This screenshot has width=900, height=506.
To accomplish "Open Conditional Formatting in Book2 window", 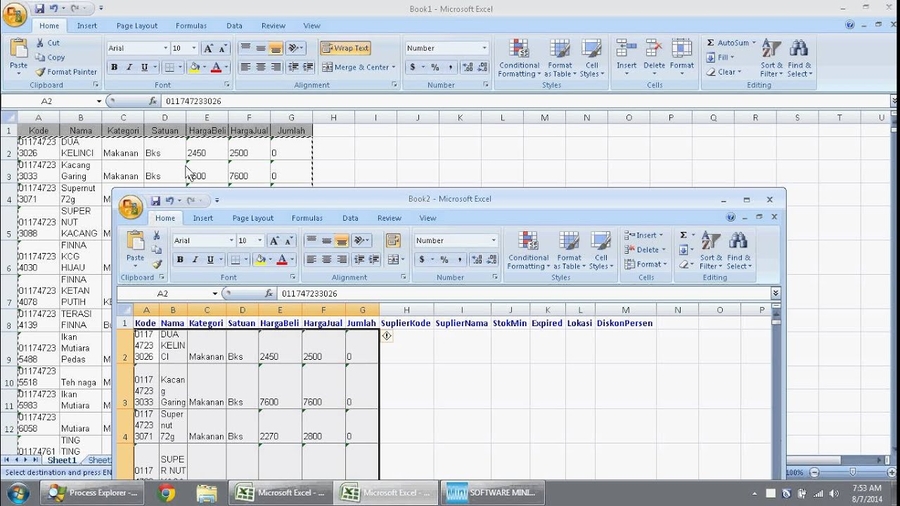I will tap(527, 251).
